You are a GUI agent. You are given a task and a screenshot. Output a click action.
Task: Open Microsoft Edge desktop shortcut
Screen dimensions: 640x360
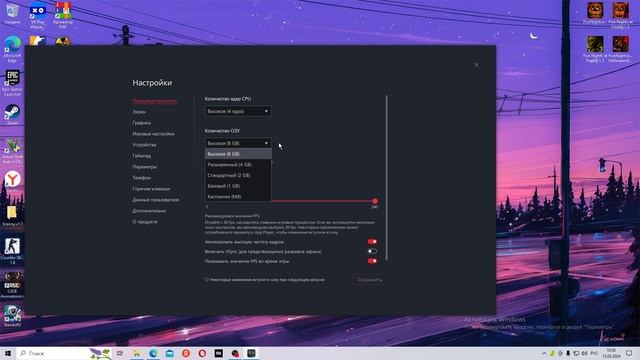coord(12,49)
